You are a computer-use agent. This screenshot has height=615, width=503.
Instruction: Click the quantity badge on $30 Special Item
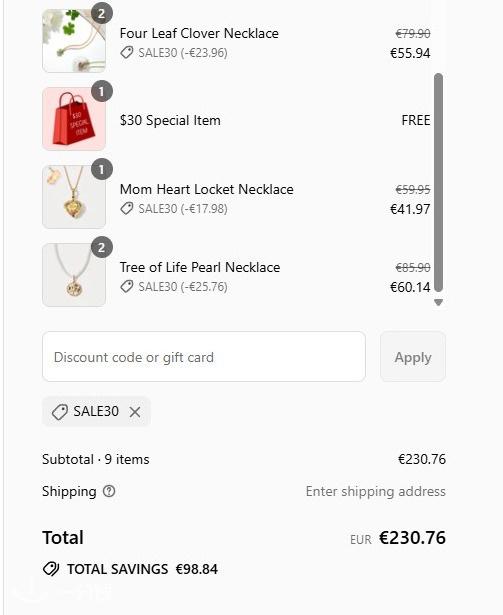tap(102, 91)
